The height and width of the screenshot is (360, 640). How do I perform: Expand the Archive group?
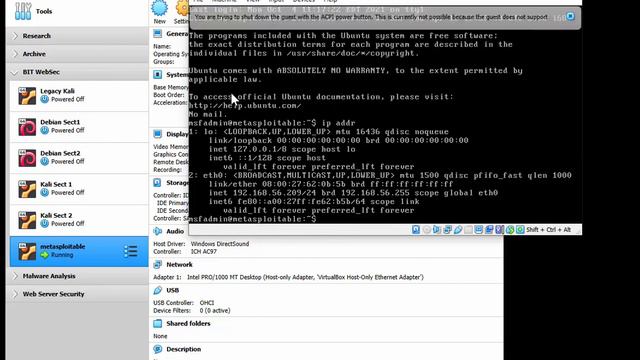pyautogui.click(x=16, y=54)
